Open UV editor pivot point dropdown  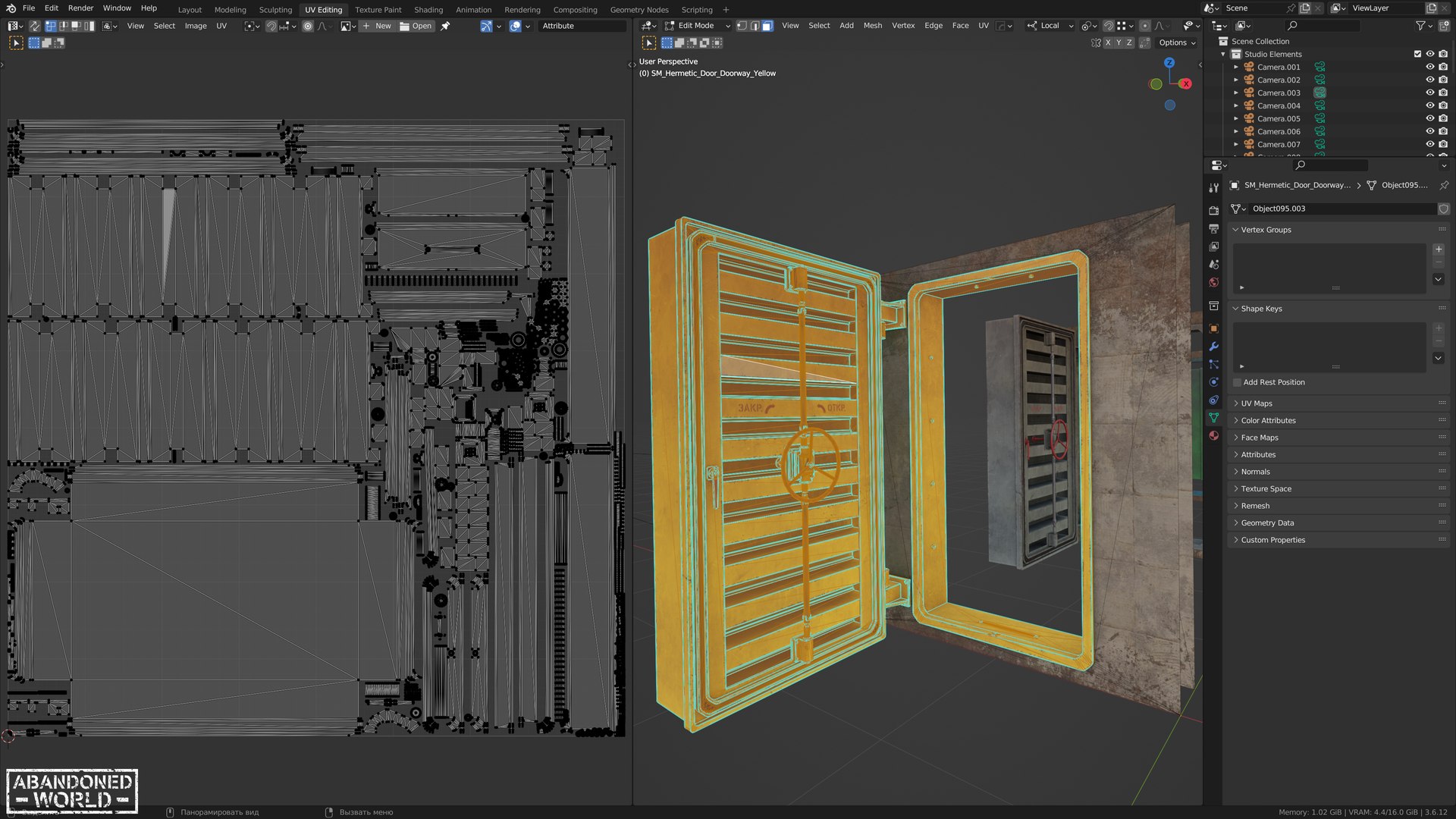pos(253,26)
